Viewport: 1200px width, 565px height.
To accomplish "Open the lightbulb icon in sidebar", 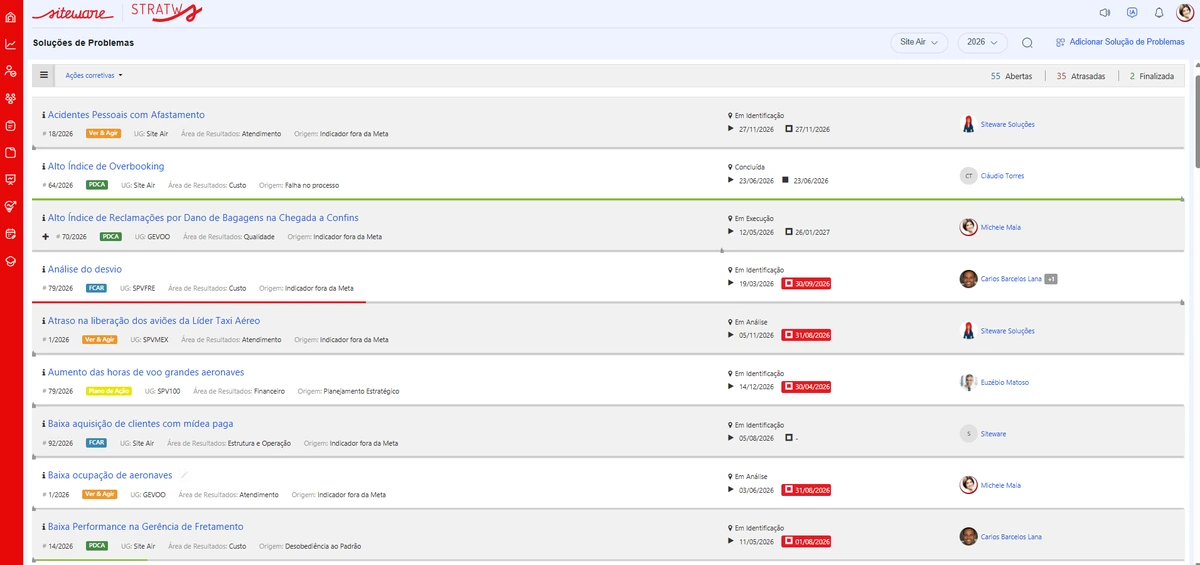I will tap(11, 206).
